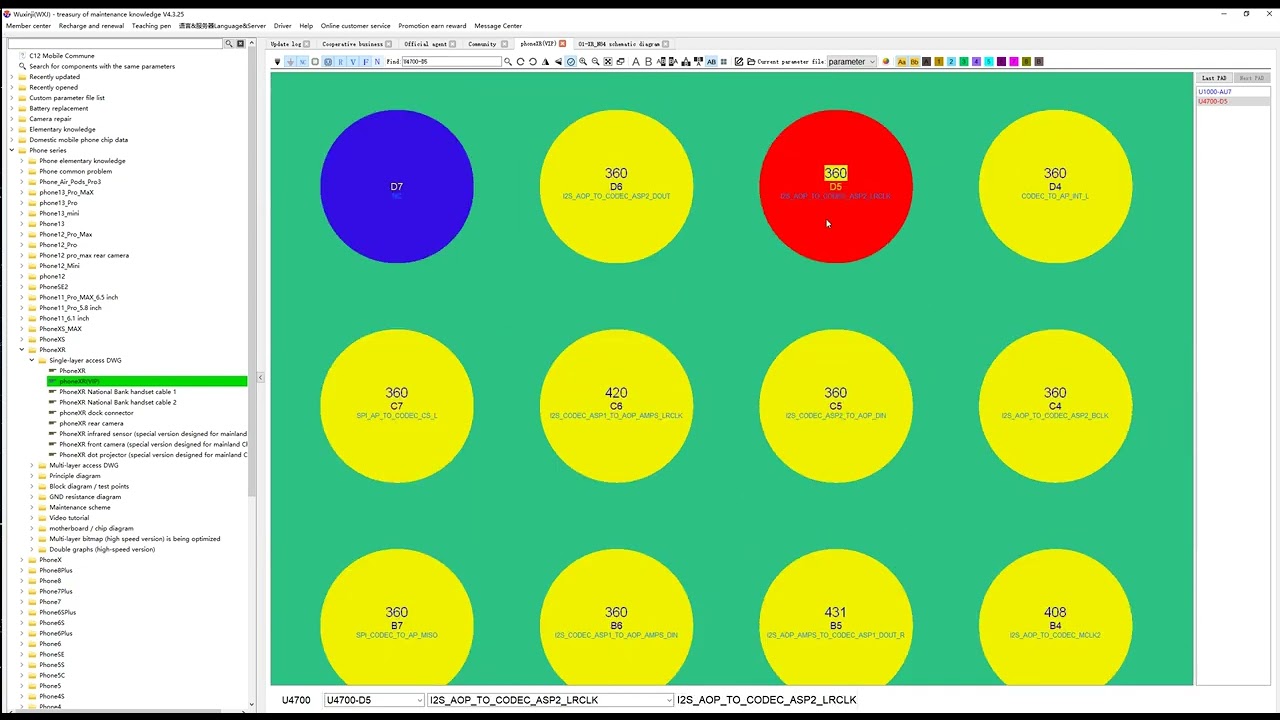Screen dimensions: 1280x720
Task: Open the Member center menu
Action: [28, 26]
